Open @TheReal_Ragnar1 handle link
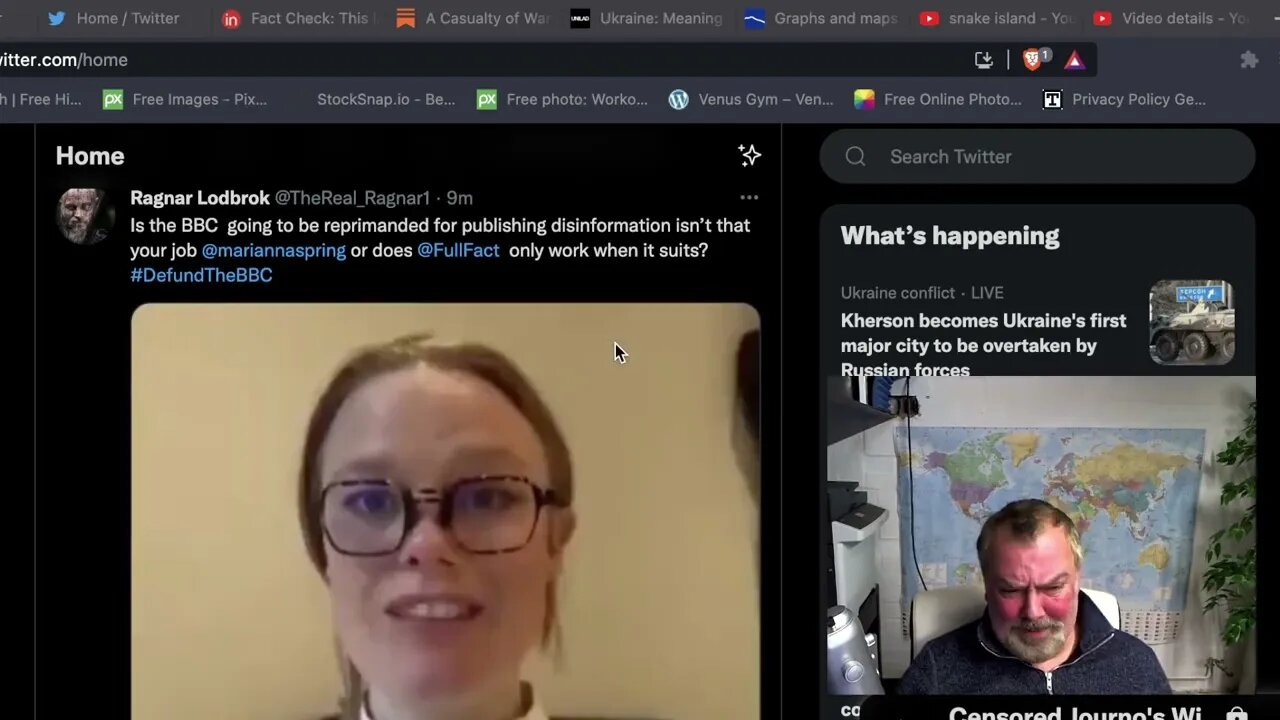Screen dimensions: 1280x720 (x=352, y=198)
